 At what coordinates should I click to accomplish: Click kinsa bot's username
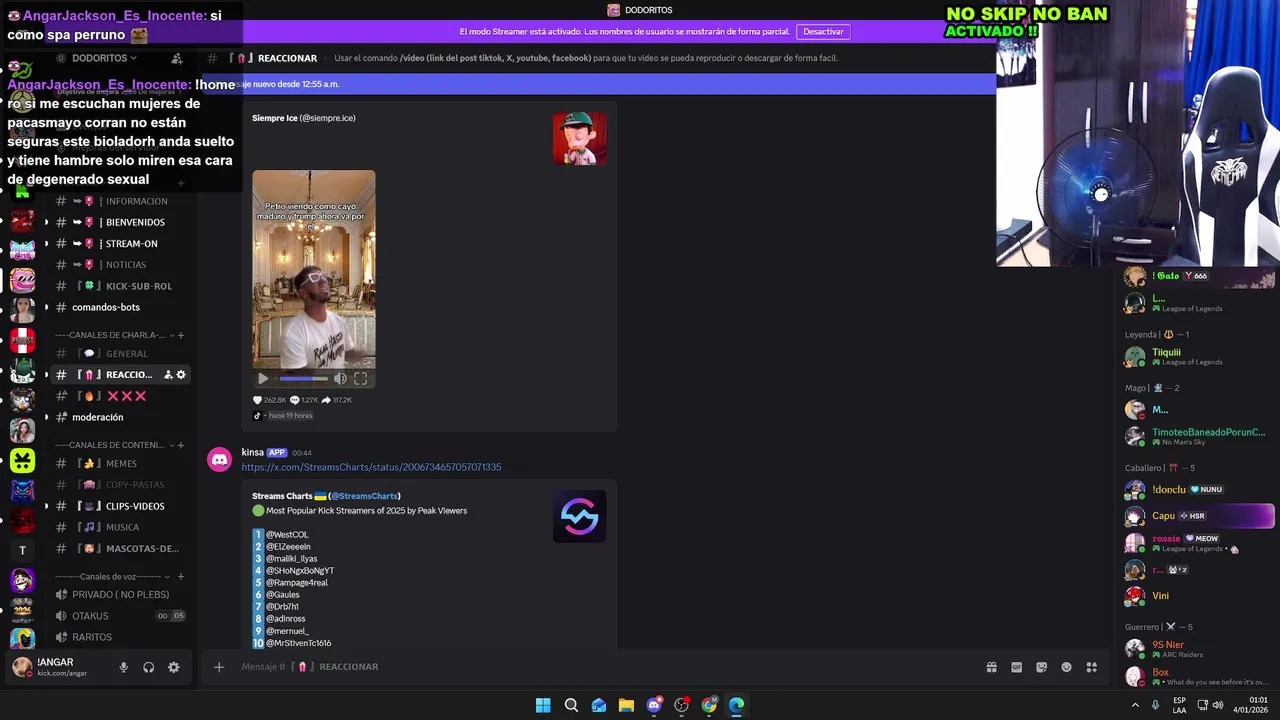coord(252,452)
